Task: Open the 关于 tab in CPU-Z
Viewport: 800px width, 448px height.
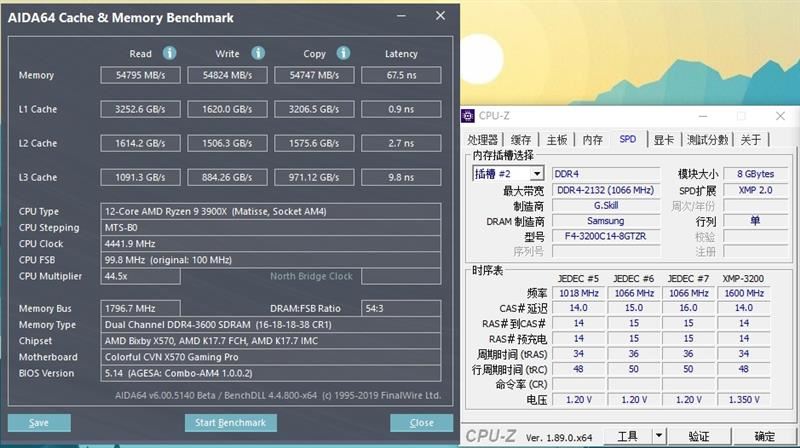Action: [x=751, y=140]
